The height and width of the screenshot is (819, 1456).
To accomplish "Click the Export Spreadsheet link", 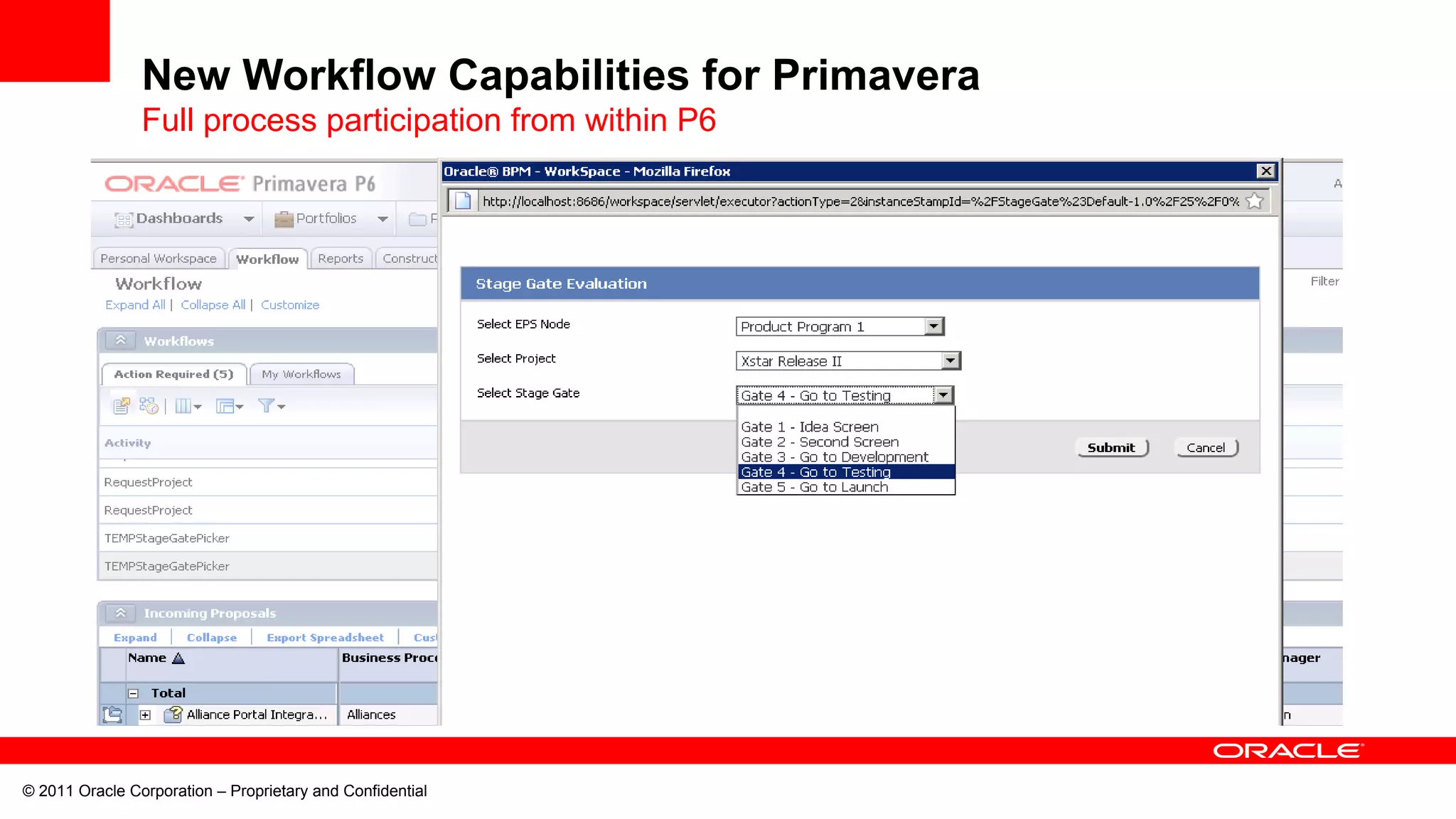I will (325, 638).
